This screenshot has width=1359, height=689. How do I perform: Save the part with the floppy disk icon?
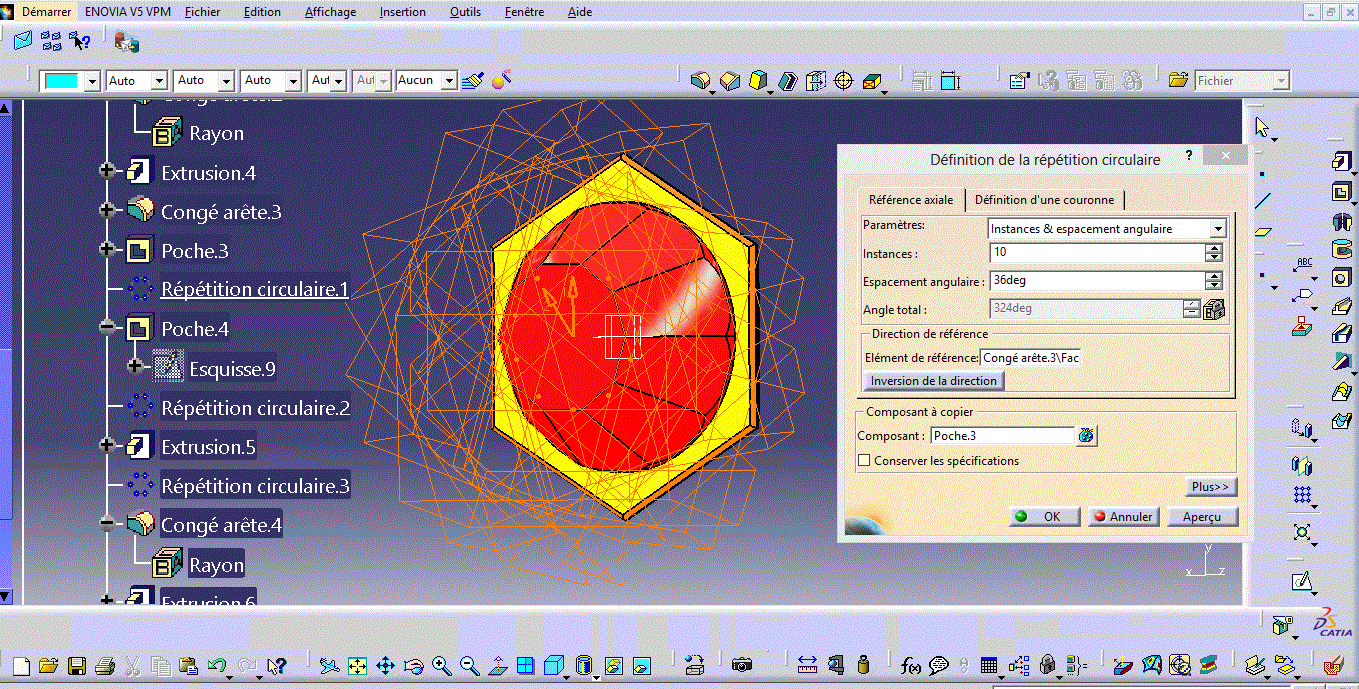click(x=76, y=665)
